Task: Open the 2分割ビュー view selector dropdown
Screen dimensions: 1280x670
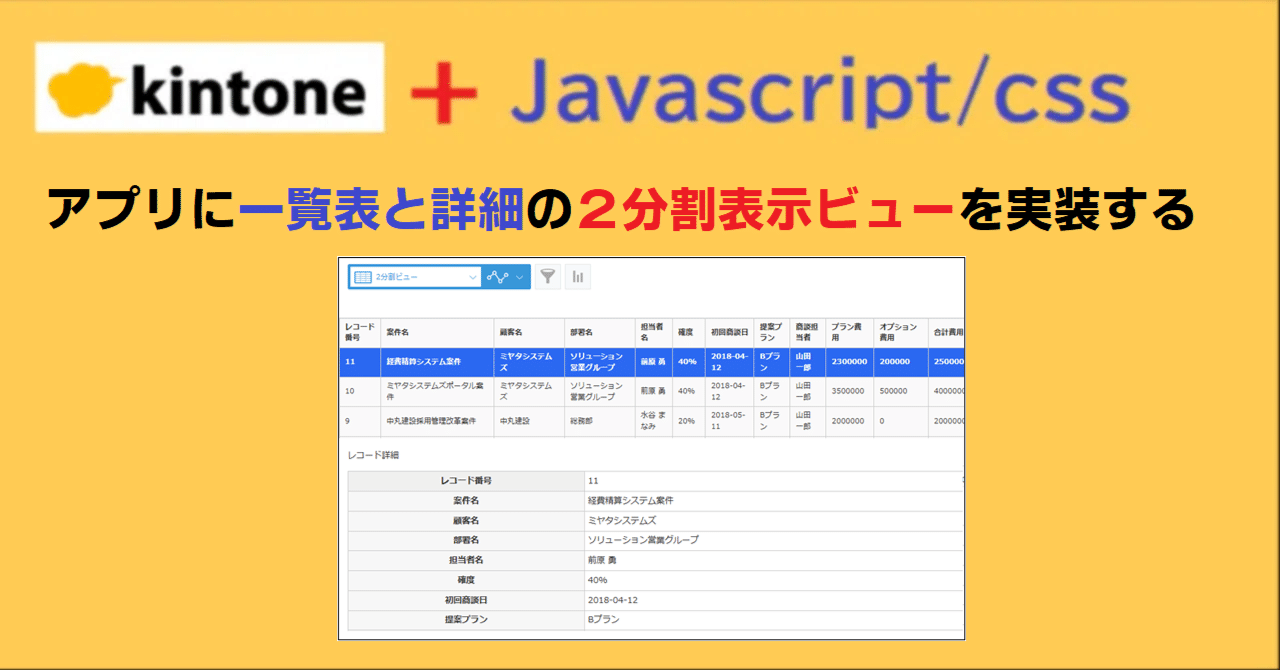Action: coord(410,277)
